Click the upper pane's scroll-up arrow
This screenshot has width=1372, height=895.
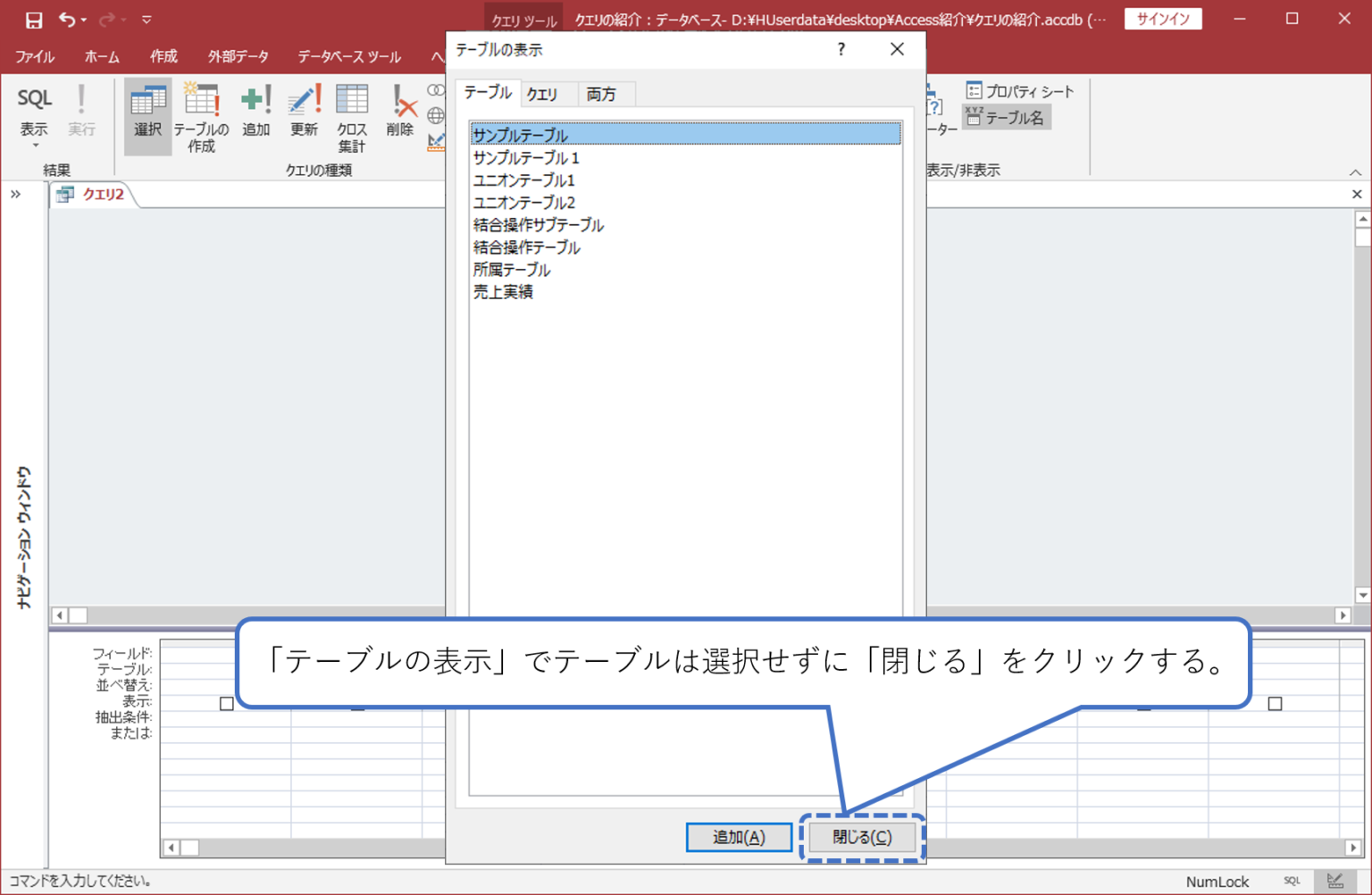[x=1362, y=219]
